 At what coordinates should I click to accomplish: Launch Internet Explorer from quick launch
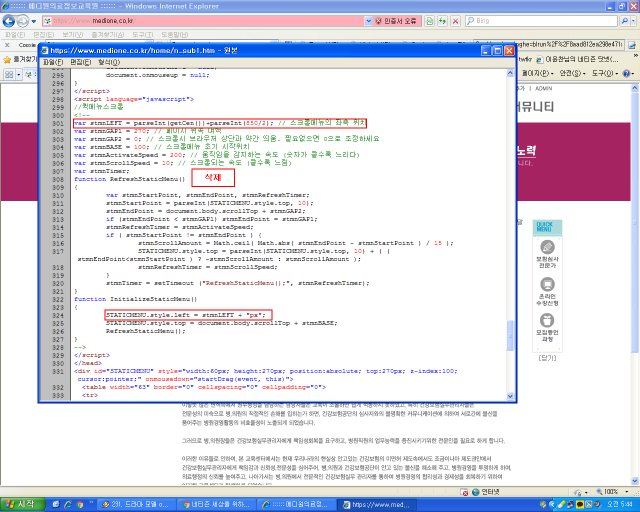(68, 505)
